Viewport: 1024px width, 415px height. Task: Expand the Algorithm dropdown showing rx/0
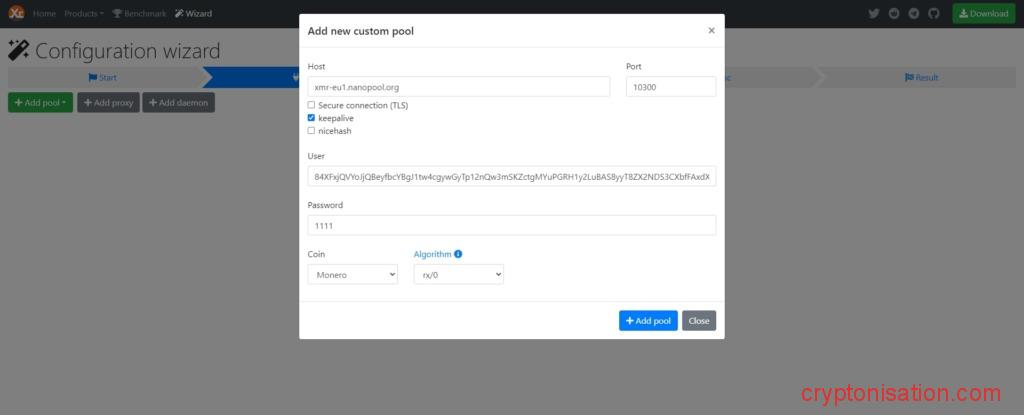458,274
